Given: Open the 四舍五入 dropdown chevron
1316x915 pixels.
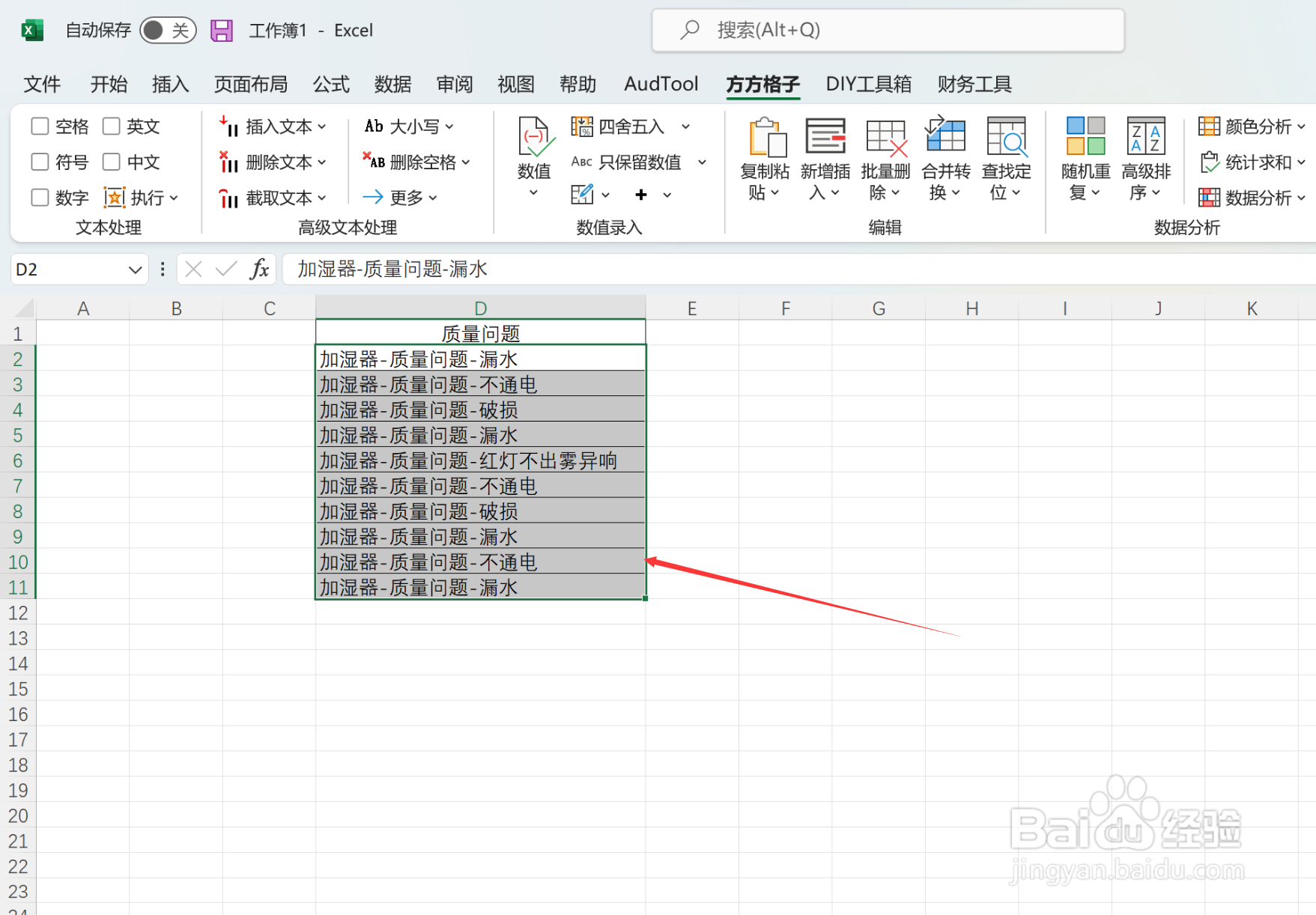Looking at the screenshot, I should point(685,127).
